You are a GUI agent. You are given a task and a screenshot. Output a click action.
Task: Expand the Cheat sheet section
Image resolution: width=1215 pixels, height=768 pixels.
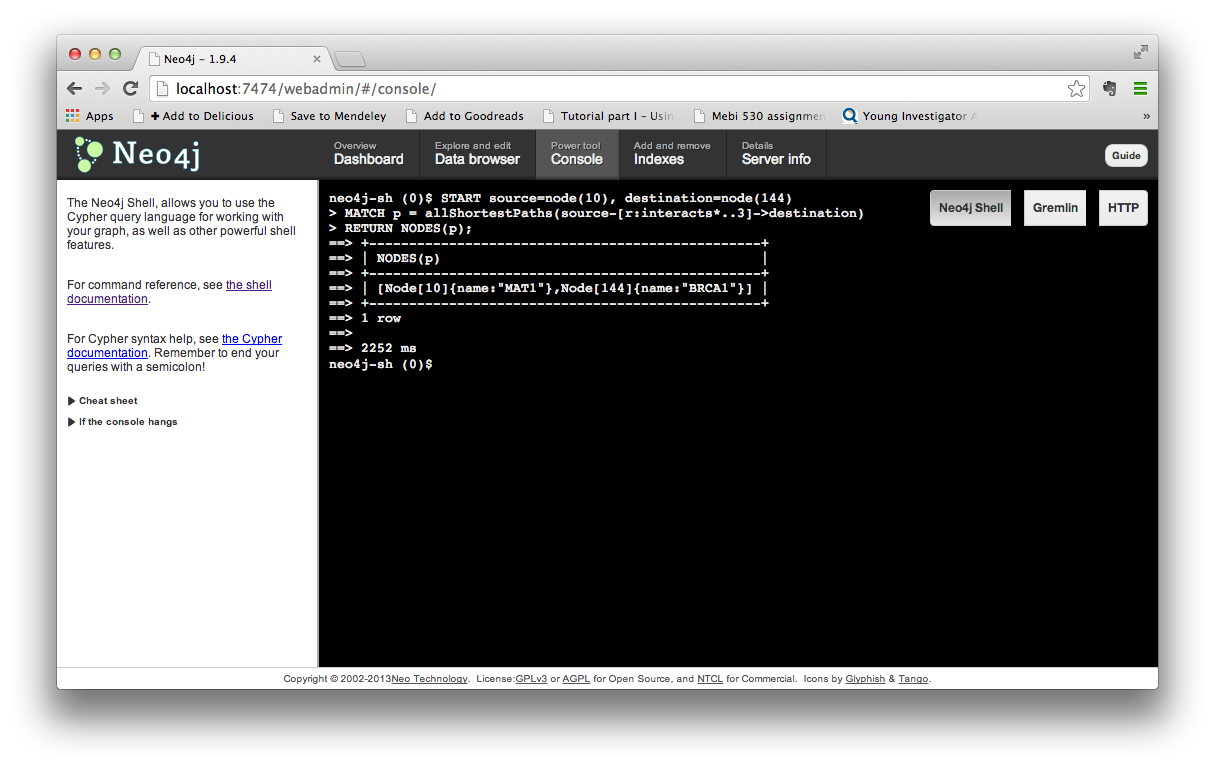click(103, 401)
